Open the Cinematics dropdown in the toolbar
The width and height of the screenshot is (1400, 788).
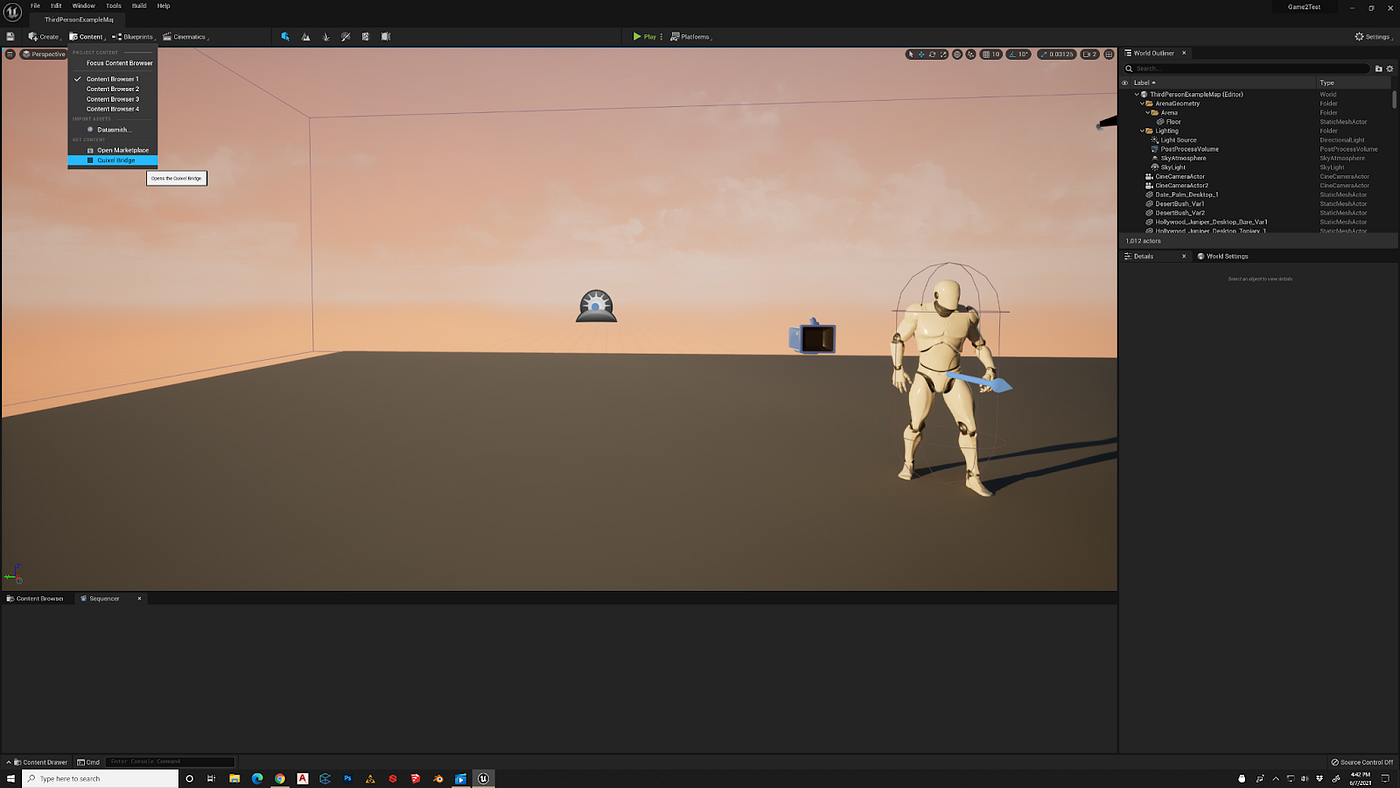185,37
